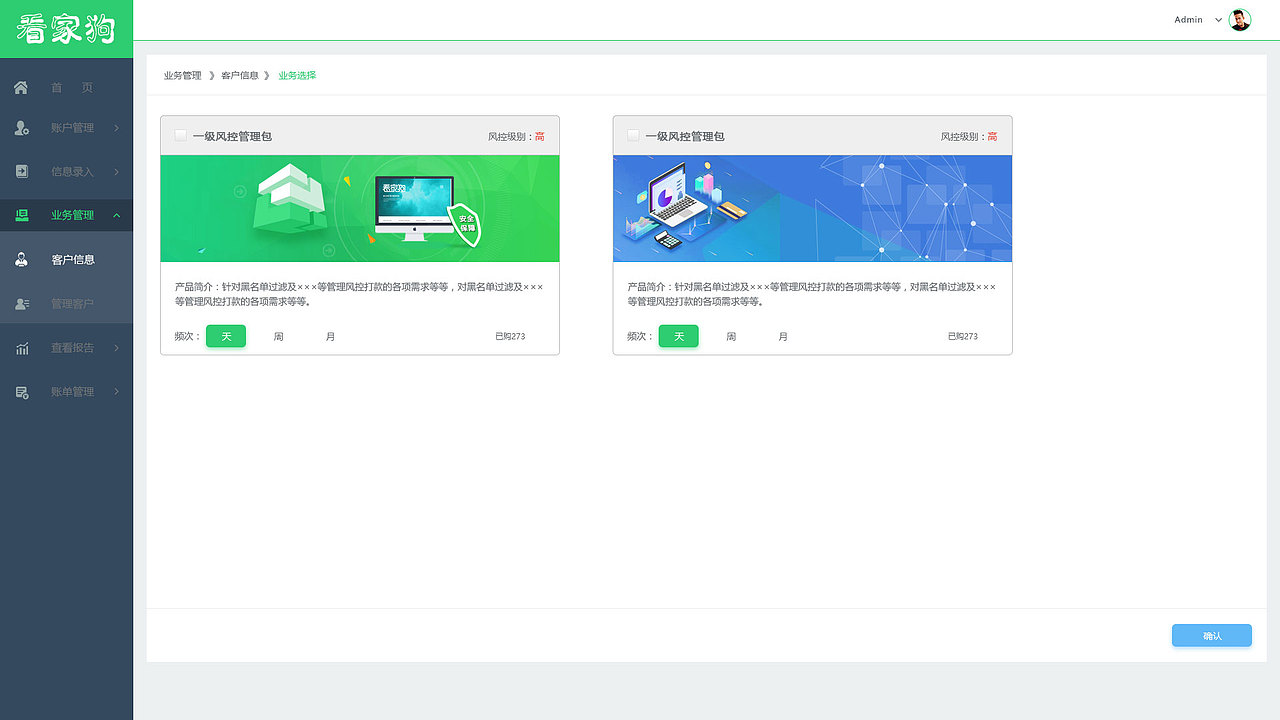Select 周 frequency in green-banner card

click(x=278, y=337)
